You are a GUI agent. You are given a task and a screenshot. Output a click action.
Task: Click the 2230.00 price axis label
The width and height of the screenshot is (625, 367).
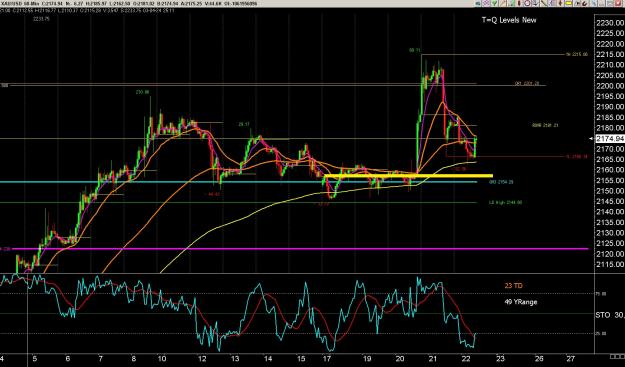pos(610,23)
